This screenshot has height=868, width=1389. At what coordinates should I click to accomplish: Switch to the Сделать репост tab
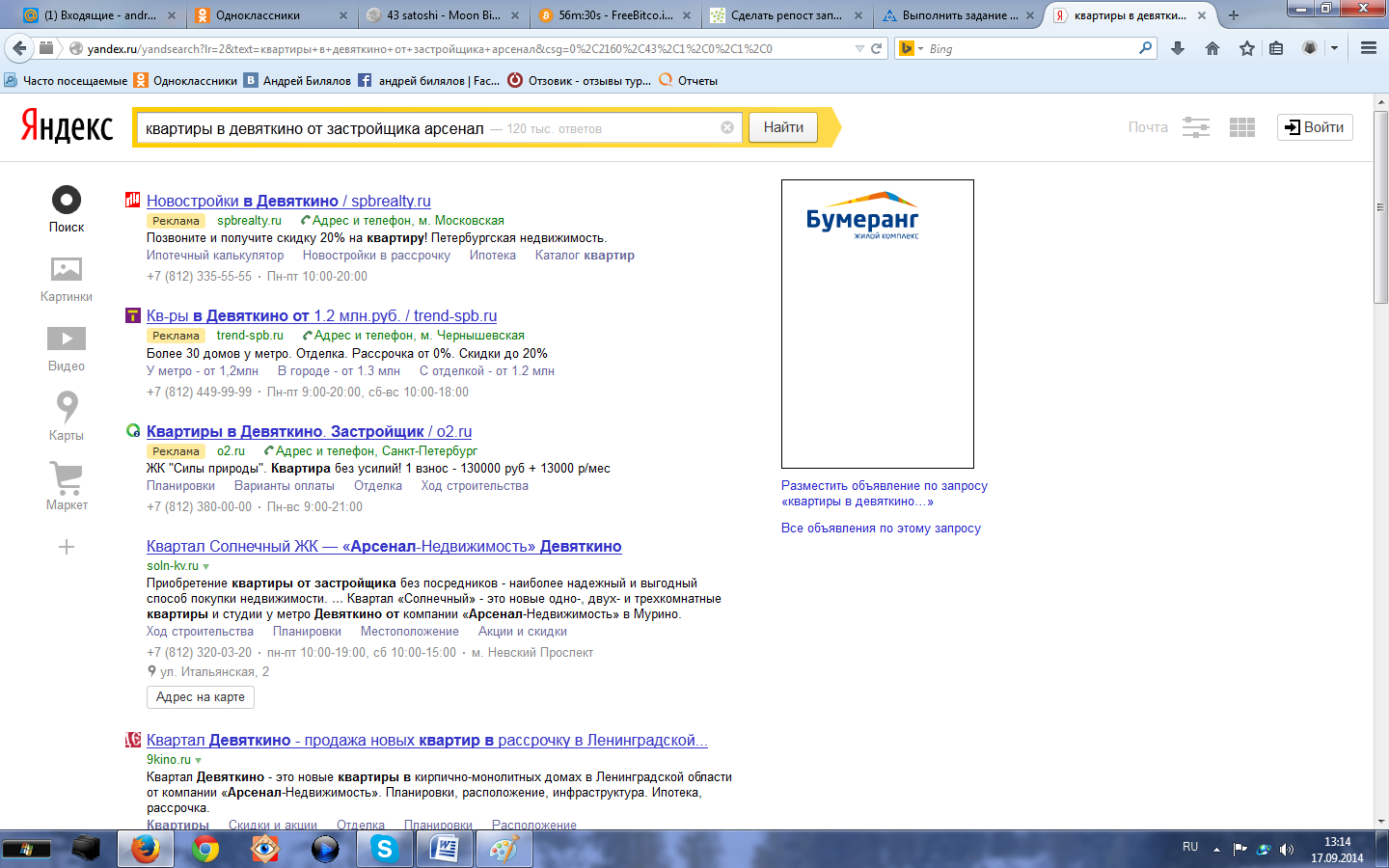(787, 15)
